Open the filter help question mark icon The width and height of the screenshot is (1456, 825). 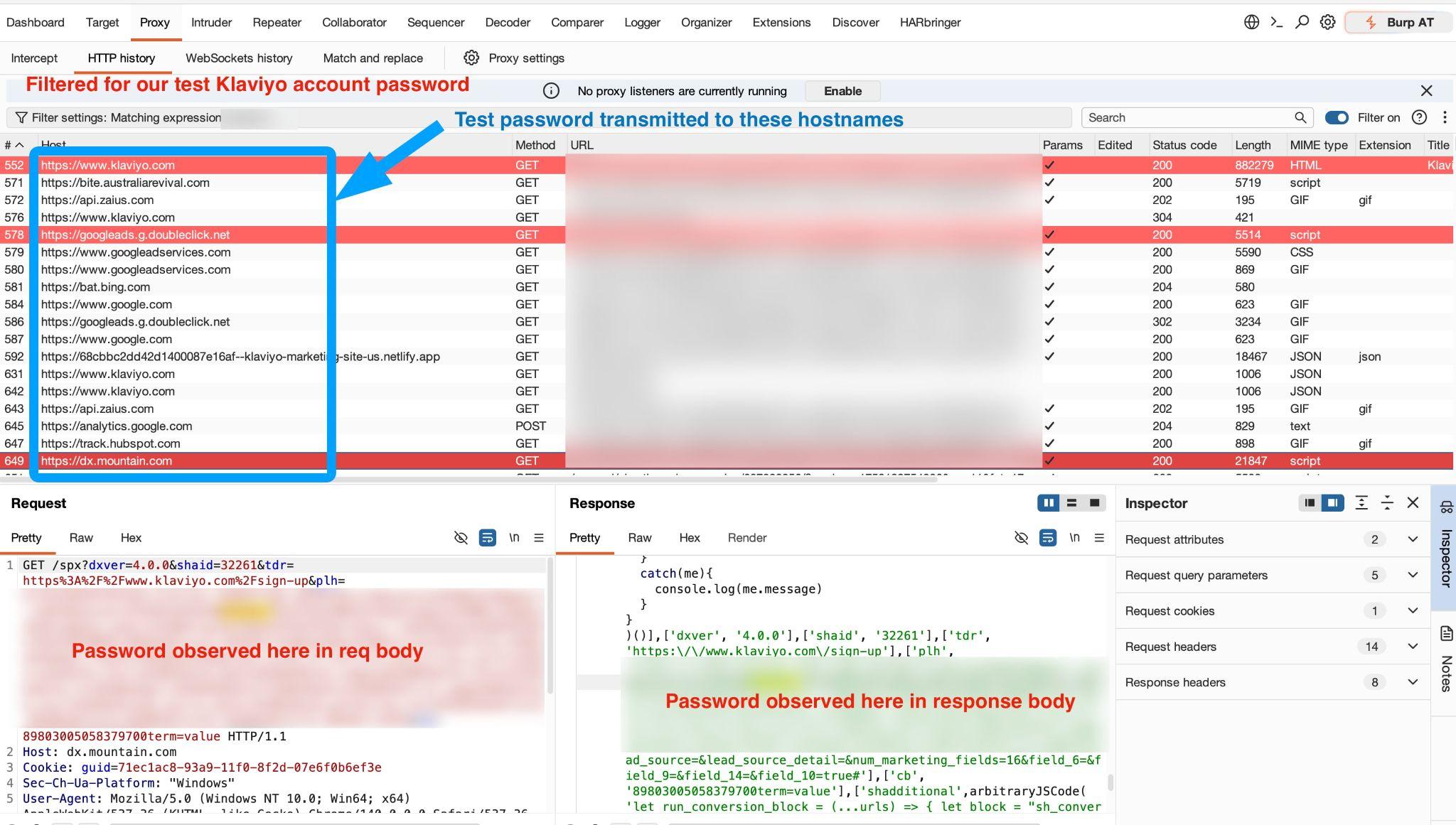click(x=1419, y=117)
